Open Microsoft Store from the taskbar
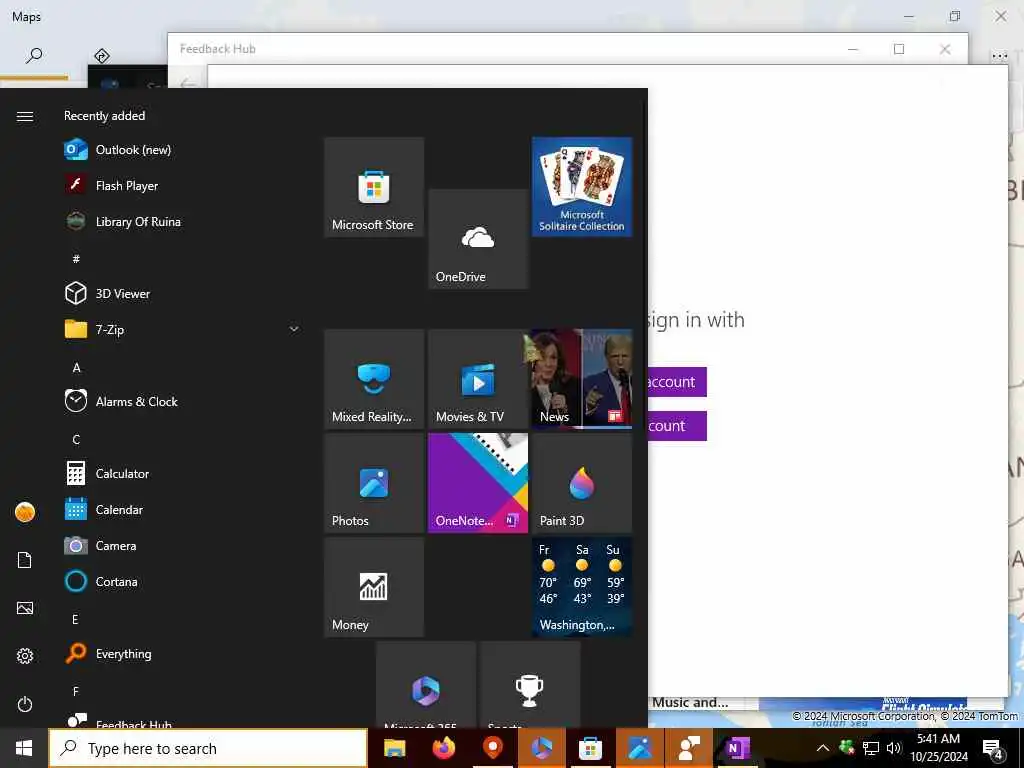The height and width of the screenshot is (768, 1024). coord(590,748)
